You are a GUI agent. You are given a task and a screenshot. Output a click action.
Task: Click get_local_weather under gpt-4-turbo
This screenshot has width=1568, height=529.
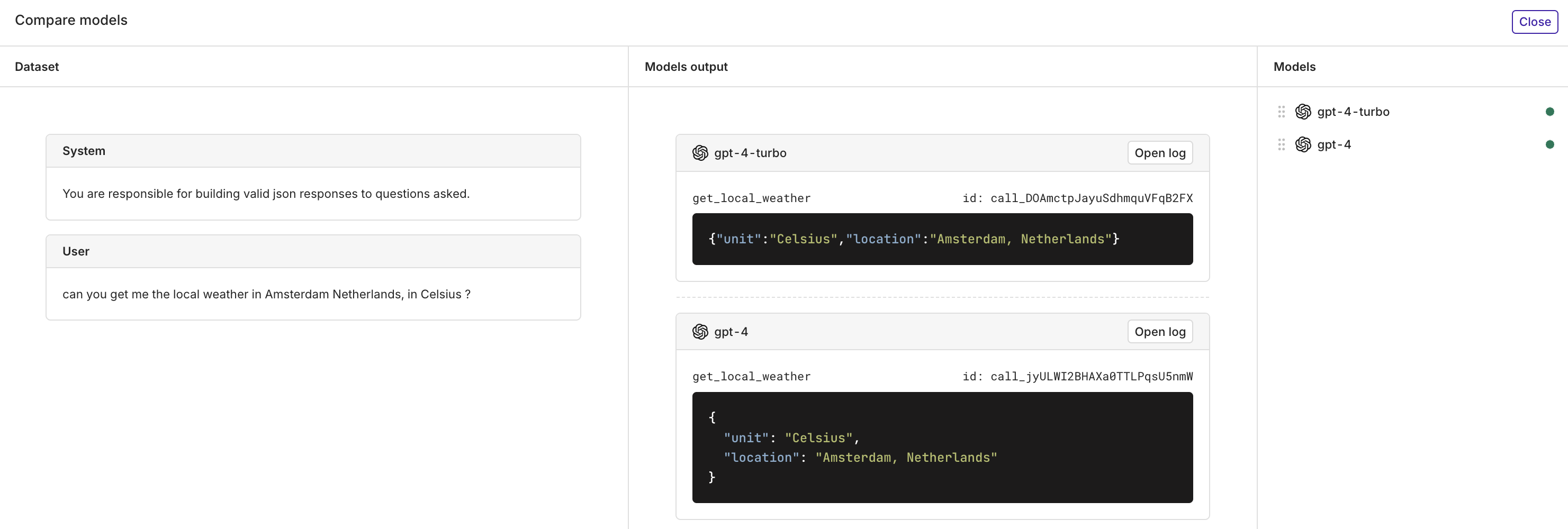click(751, 198)
